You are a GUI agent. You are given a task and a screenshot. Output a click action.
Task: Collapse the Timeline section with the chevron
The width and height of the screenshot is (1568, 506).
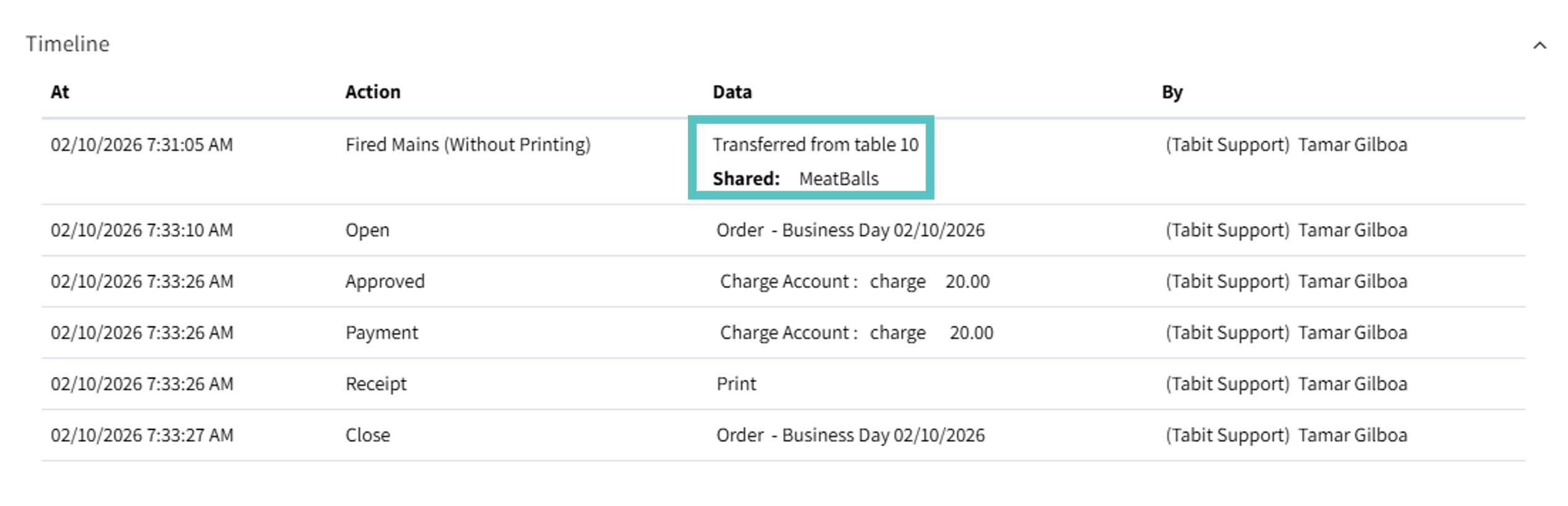1539,45
